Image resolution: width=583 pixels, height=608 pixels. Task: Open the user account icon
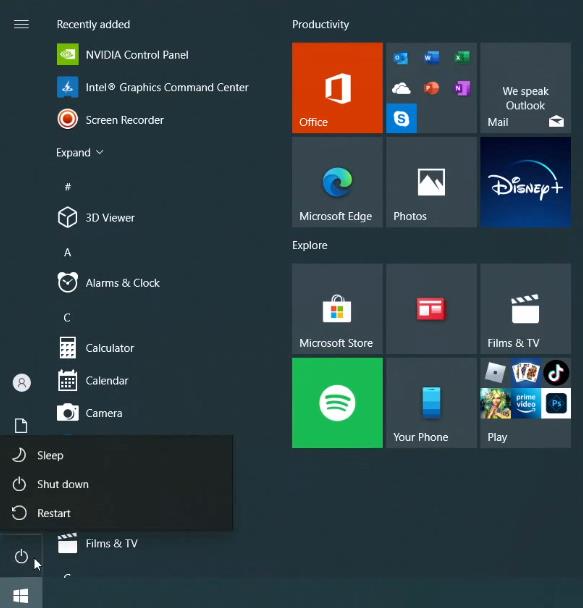coord(22,383)
